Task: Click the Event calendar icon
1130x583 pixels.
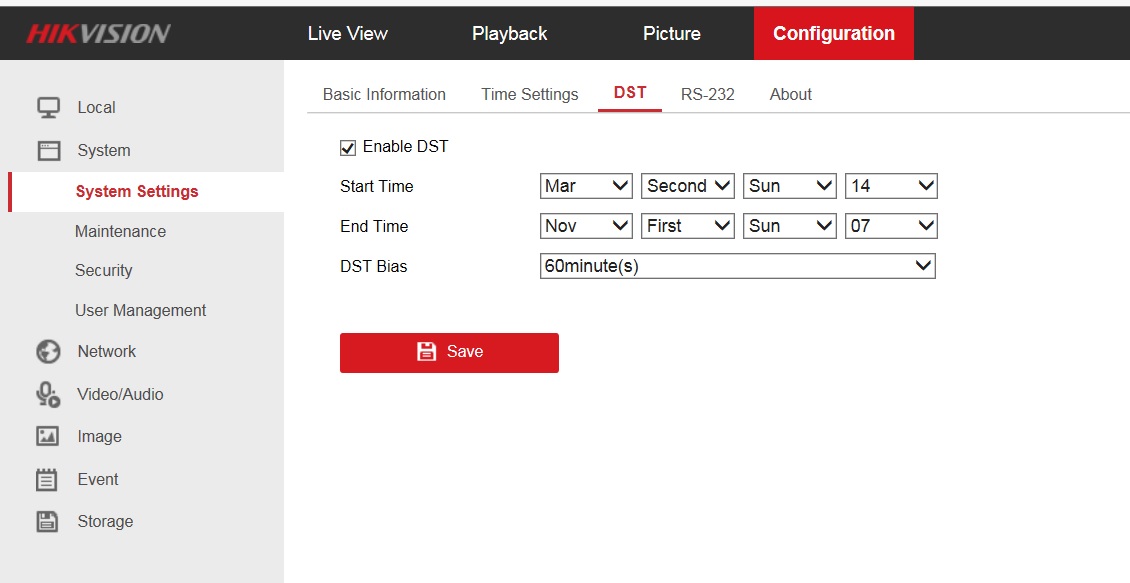Action: tap(48, 480)
